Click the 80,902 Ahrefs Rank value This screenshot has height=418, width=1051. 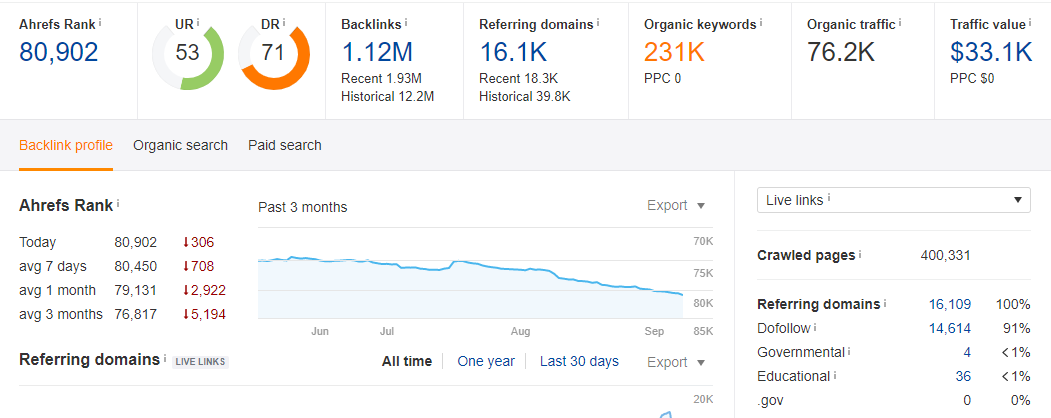click(x=58, y=52)
